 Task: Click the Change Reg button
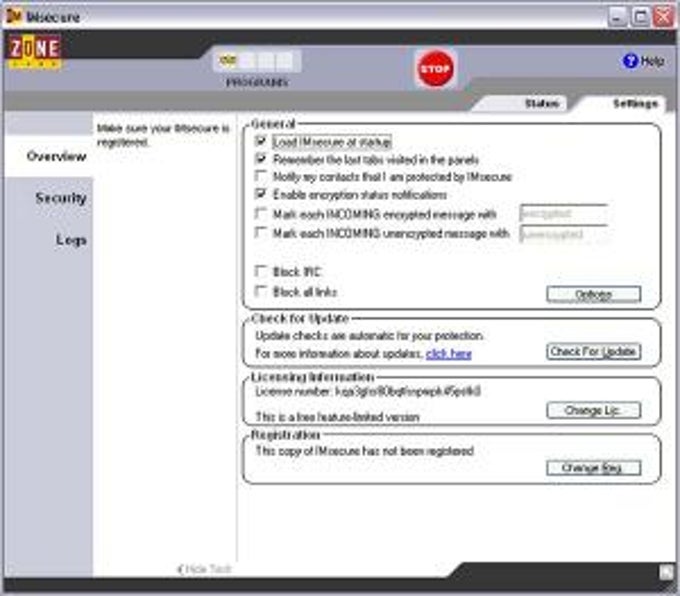tap(593, 468)
